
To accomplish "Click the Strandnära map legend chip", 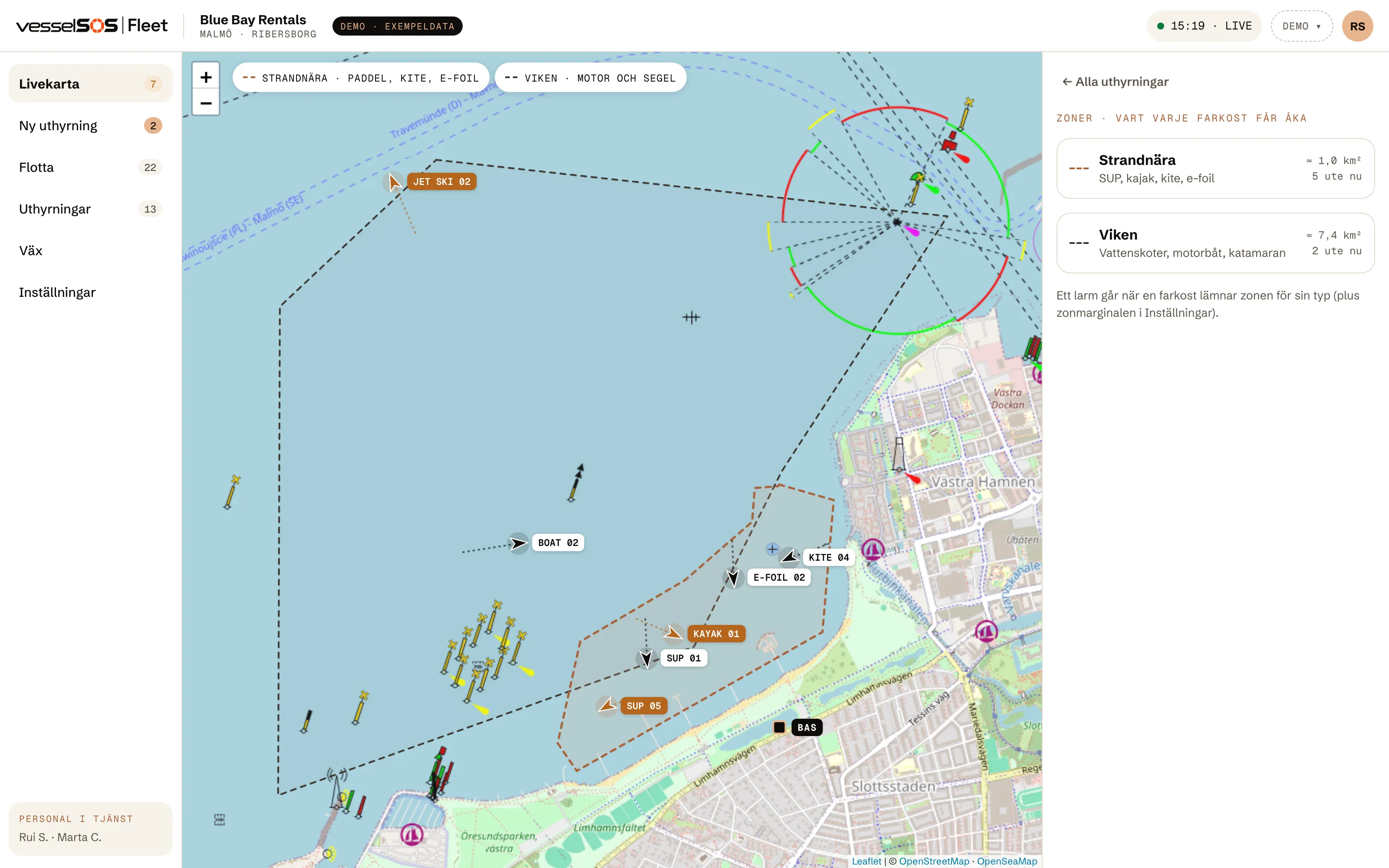I will pos(360,78).
